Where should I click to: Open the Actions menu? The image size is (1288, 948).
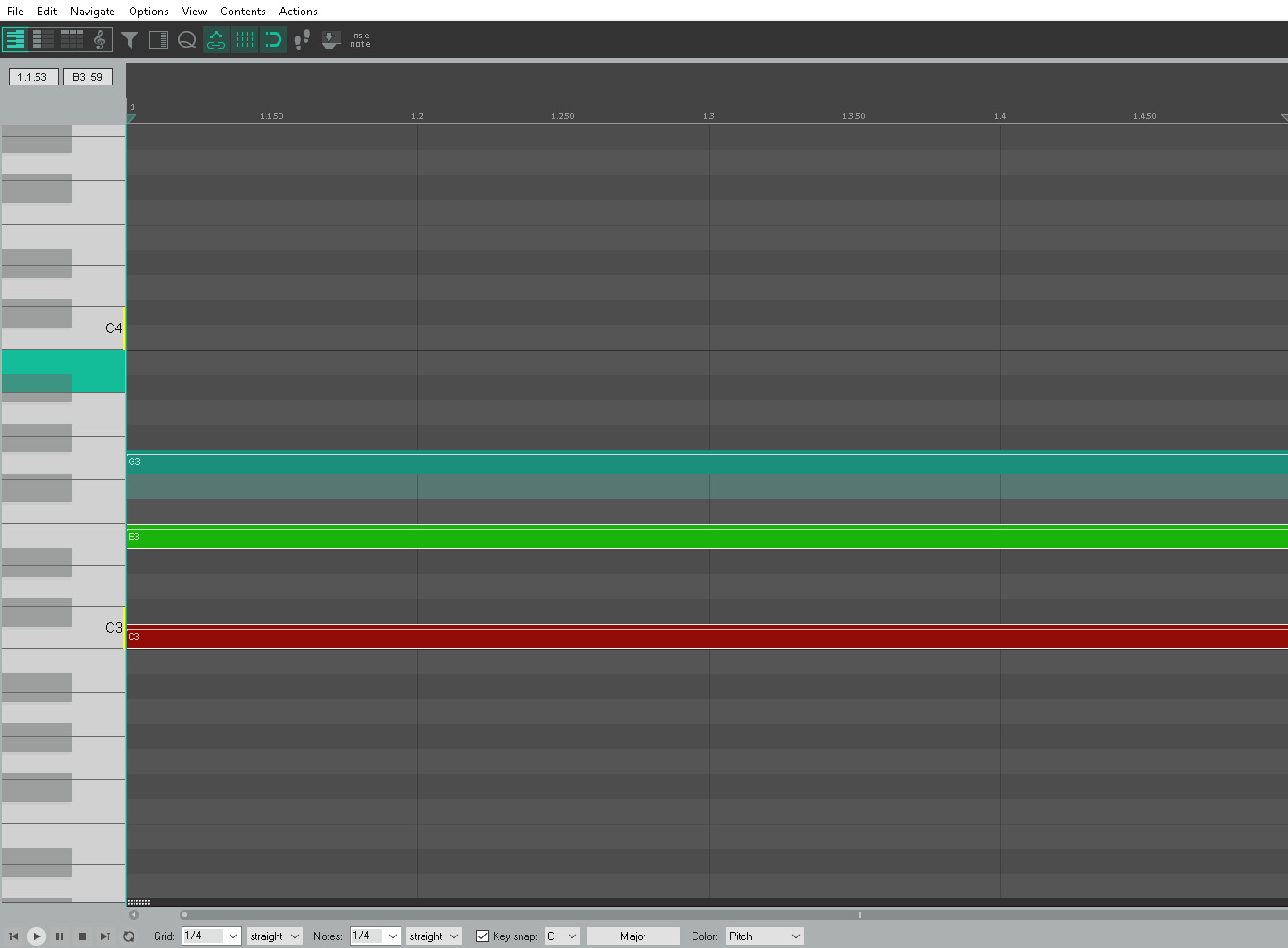298,11
